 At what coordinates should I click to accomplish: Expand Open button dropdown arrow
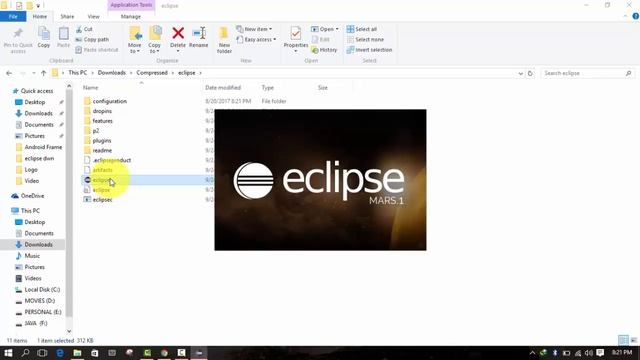337,29
